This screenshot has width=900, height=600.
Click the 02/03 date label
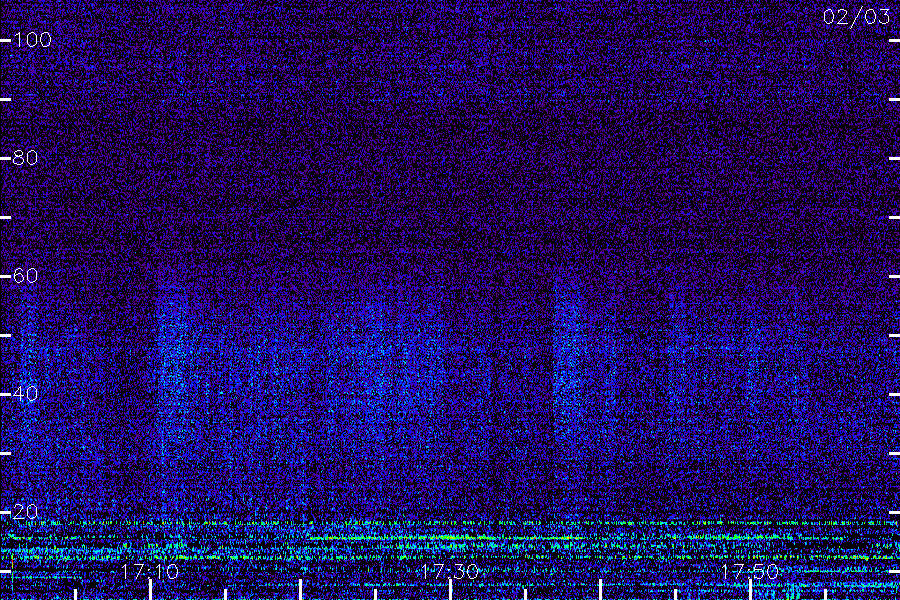coord(856,17)
